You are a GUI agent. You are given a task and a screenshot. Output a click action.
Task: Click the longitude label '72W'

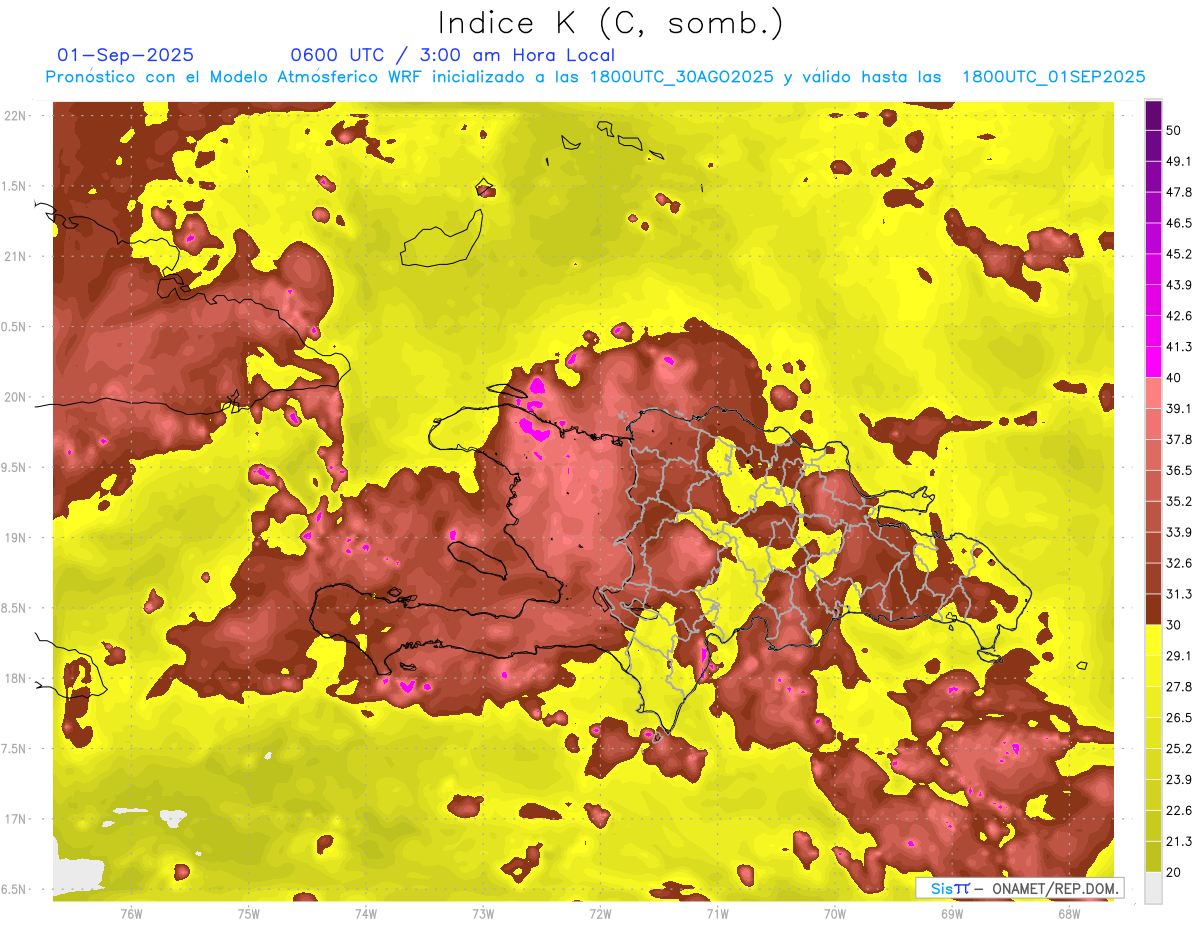coord(600,913)
